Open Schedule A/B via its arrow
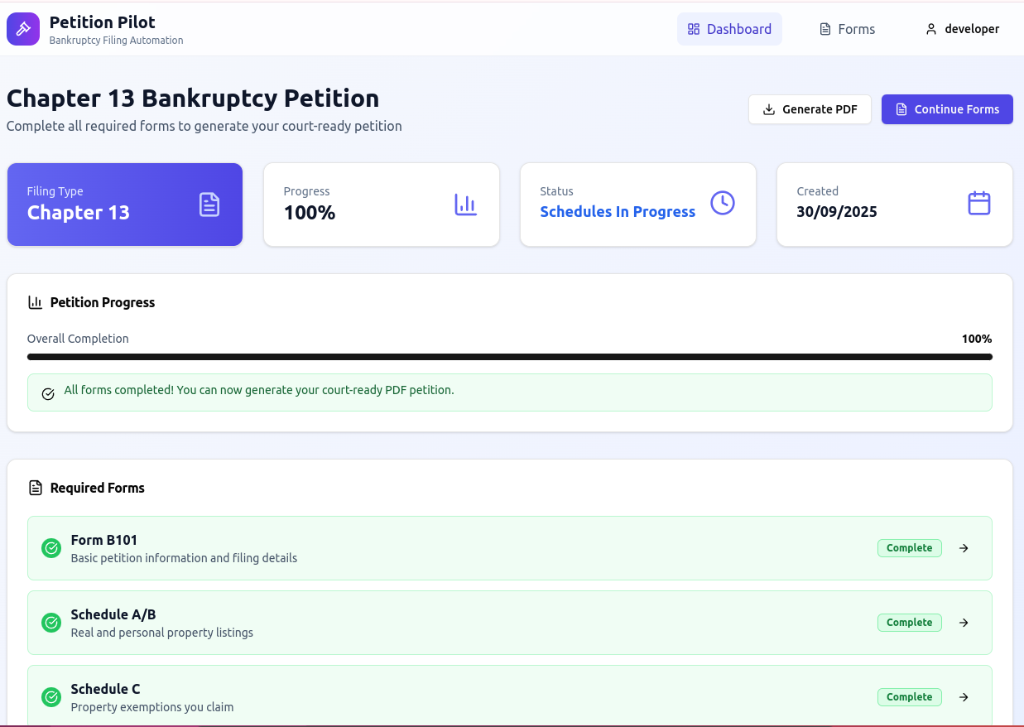 [x=963, y=622]
